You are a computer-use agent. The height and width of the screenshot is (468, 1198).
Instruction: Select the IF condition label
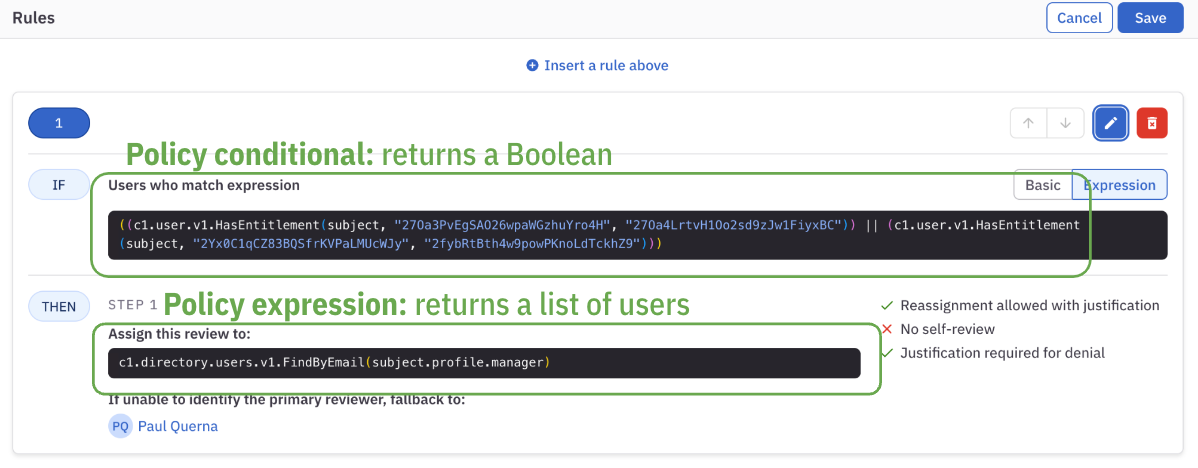click(x=59, y=185)
